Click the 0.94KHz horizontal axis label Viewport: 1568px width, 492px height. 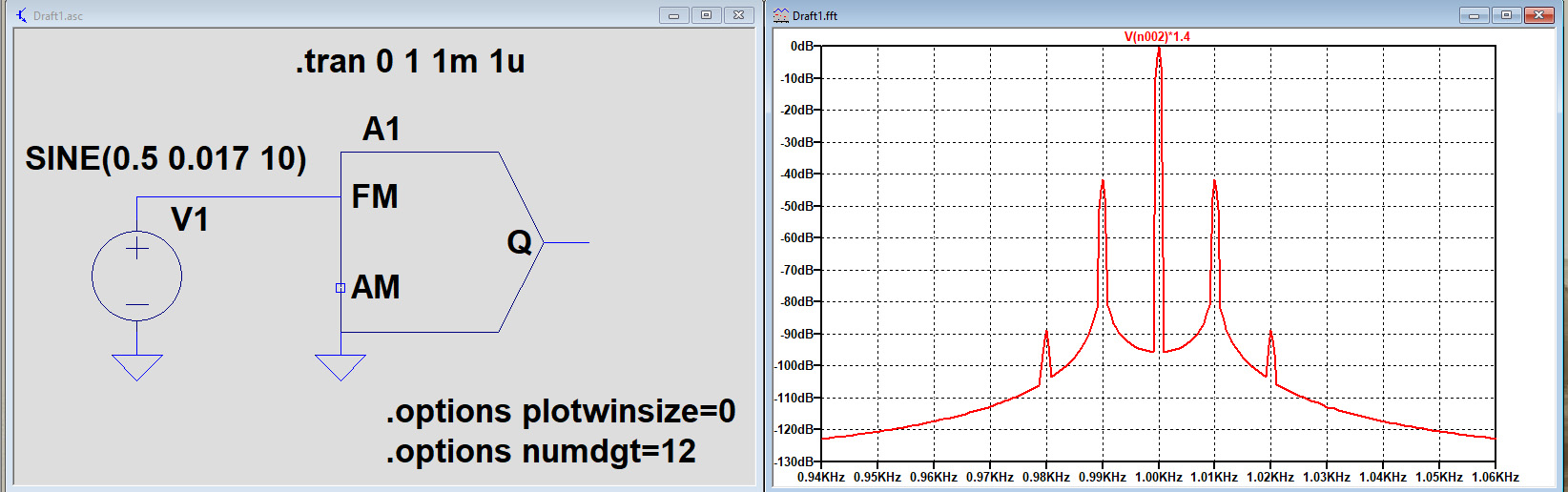pyautogui.click(x=821, y=477)
